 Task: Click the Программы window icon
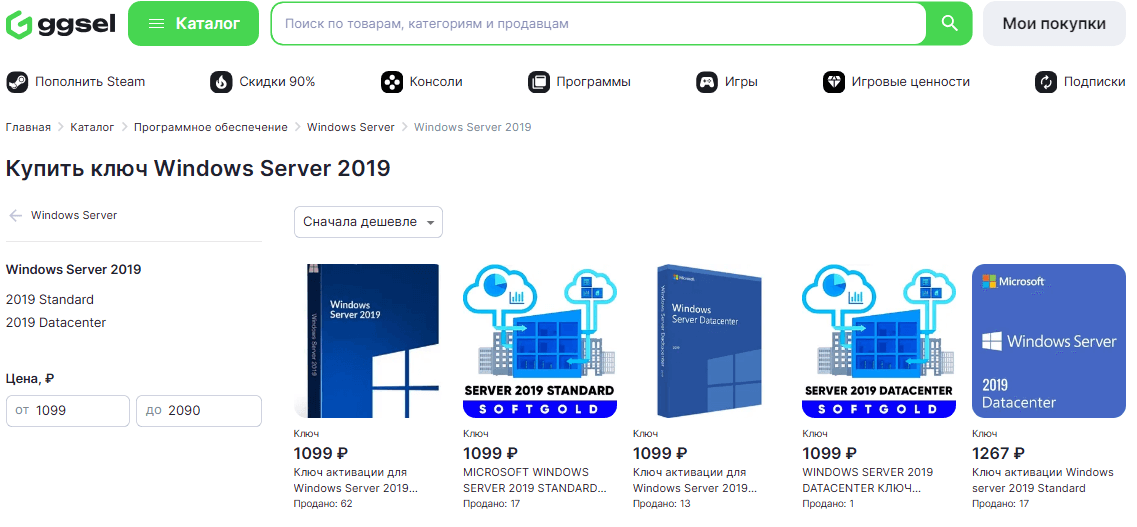point(539,82)
